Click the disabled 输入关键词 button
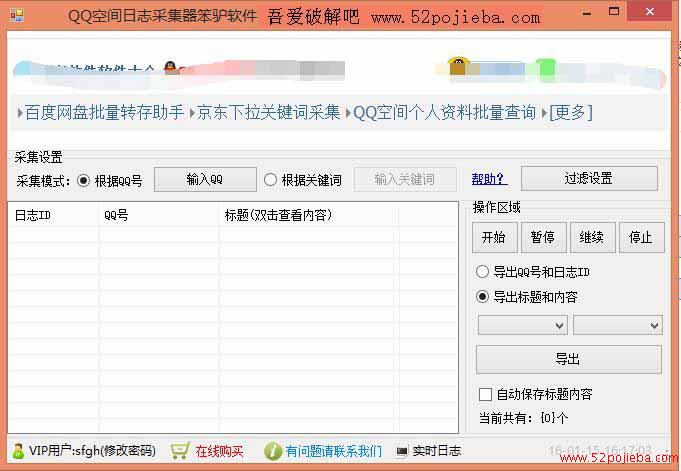The height and width of the screenshot is (471, 681). 405,179
